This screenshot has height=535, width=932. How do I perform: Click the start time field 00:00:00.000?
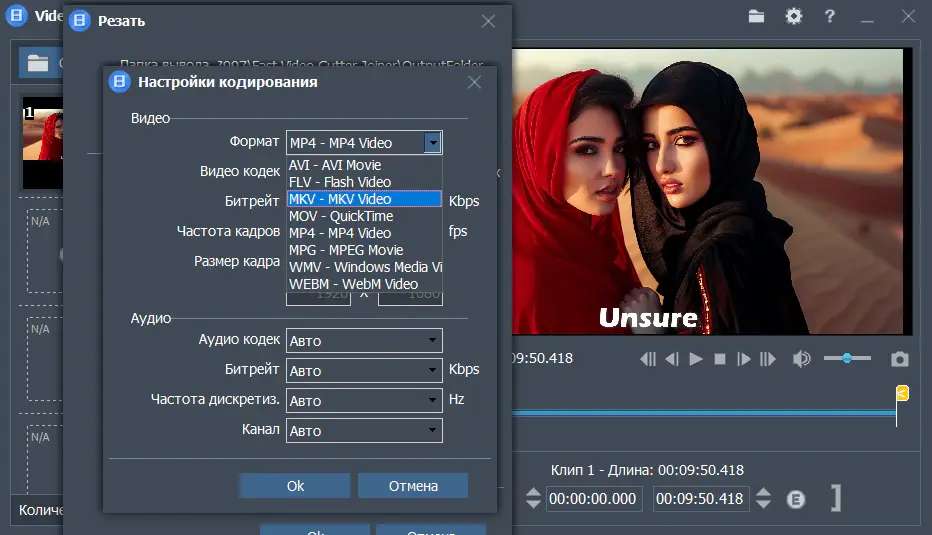[x=593, y=499]
